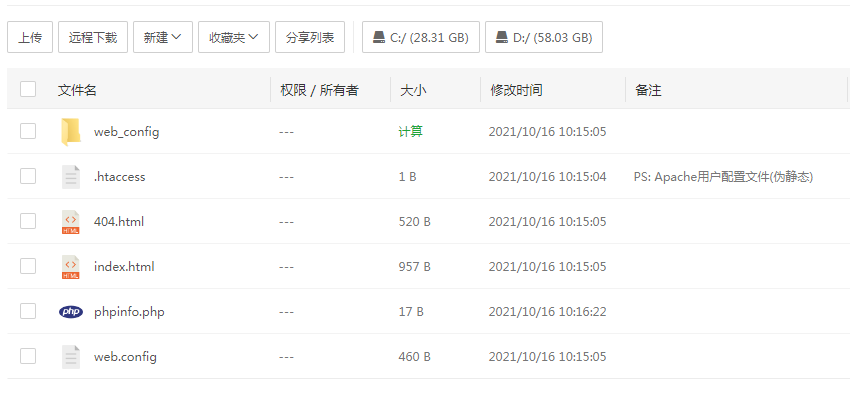Toggle the select-all checkbox in header
The height and width of the screenshot is (415, 850).
tap(28, 89)
